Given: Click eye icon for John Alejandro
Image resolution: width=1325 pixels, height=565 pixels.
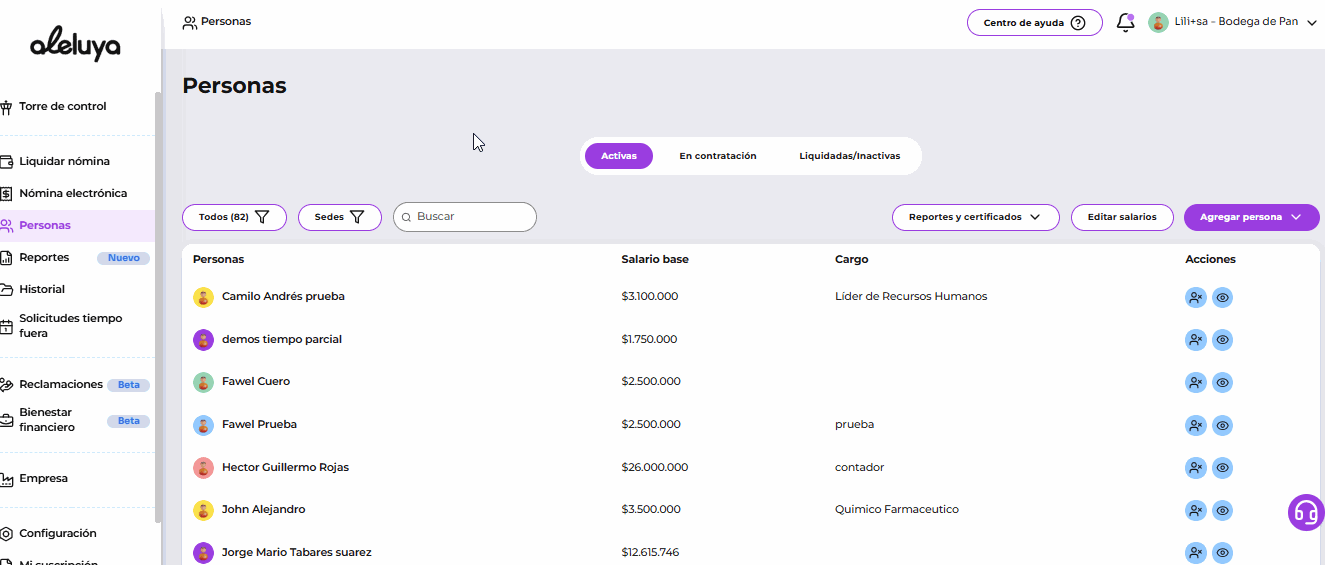Looking at the screenshot, I should click(x=1222, y=510).
